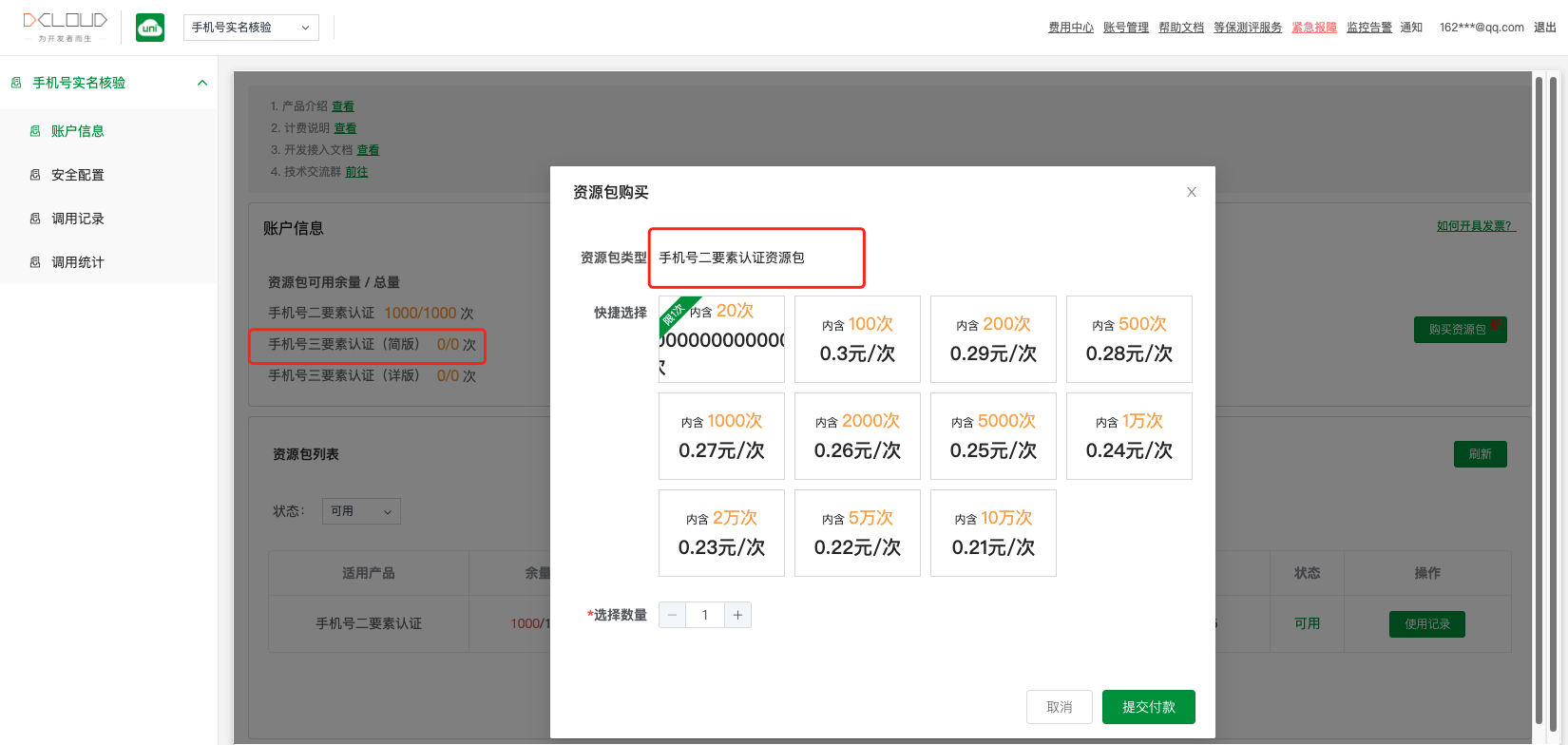Select the 2000次 0.26元/次 package
This screenshot has width=1568, height=745.
coord(857,436)
